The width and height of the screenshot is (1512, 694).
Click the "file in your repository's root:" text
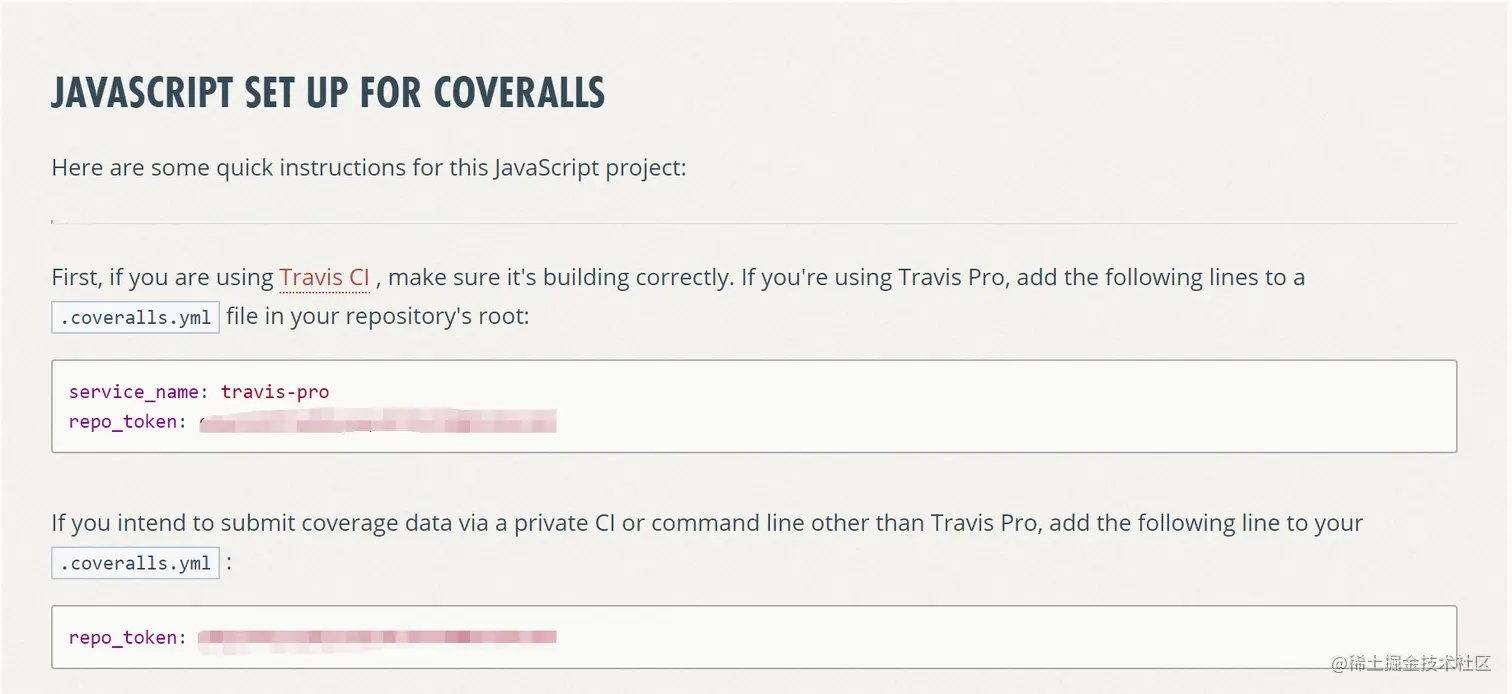(x=378, y=316)
